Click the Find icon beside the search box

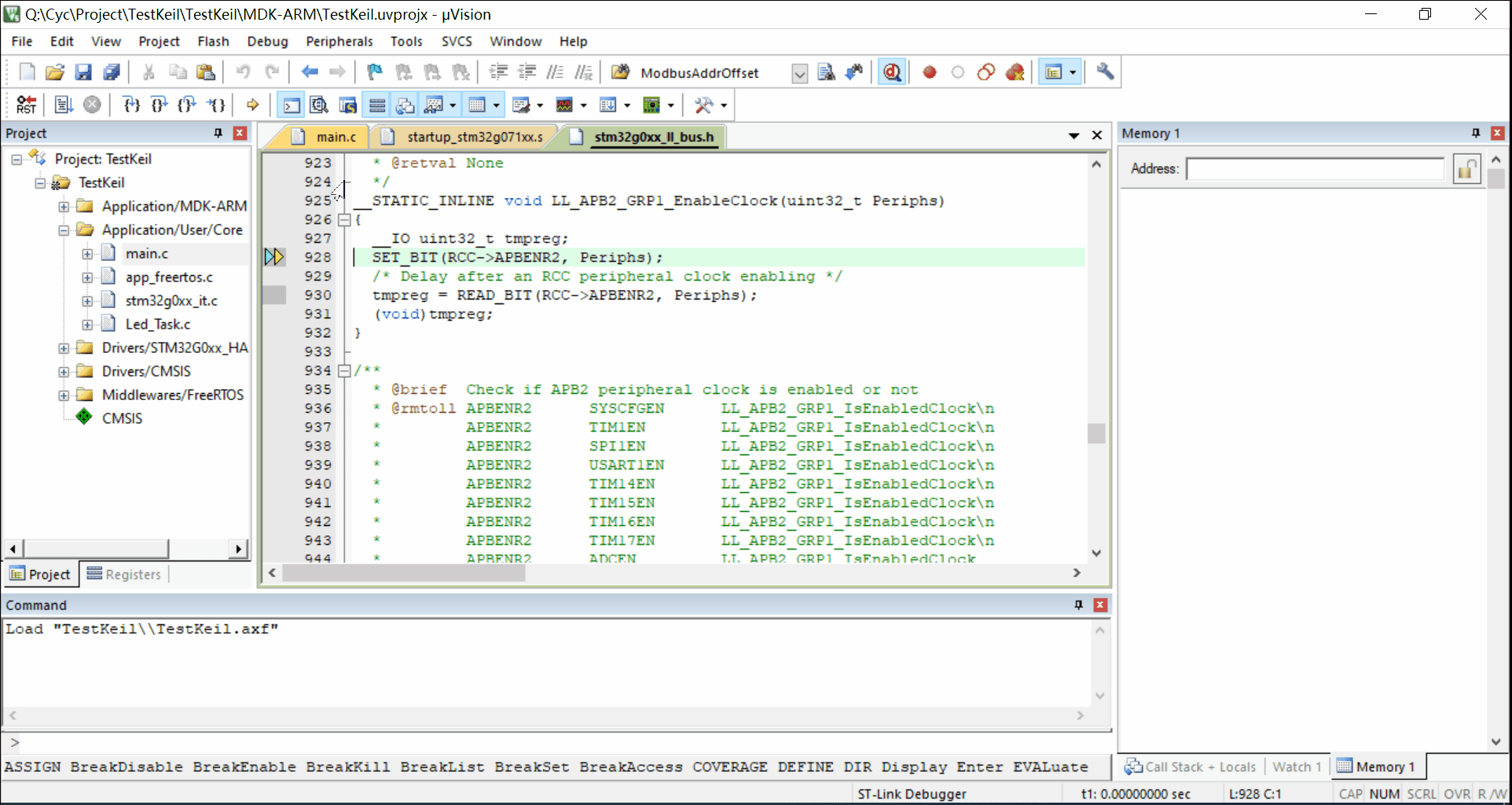click(x=826, y=72)
